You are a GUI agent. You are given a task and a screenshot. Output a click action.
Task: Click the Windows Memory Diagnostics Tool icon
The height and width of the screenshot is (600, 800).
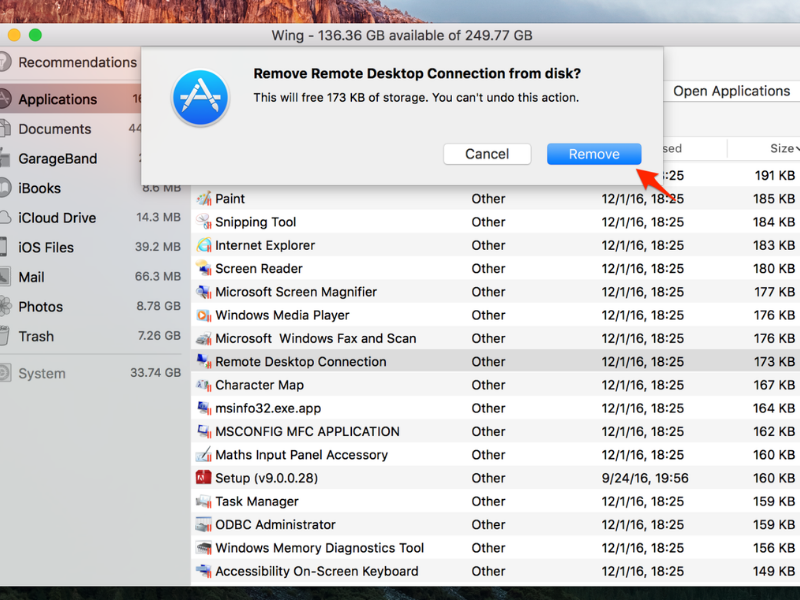click(x=204, y=548)
